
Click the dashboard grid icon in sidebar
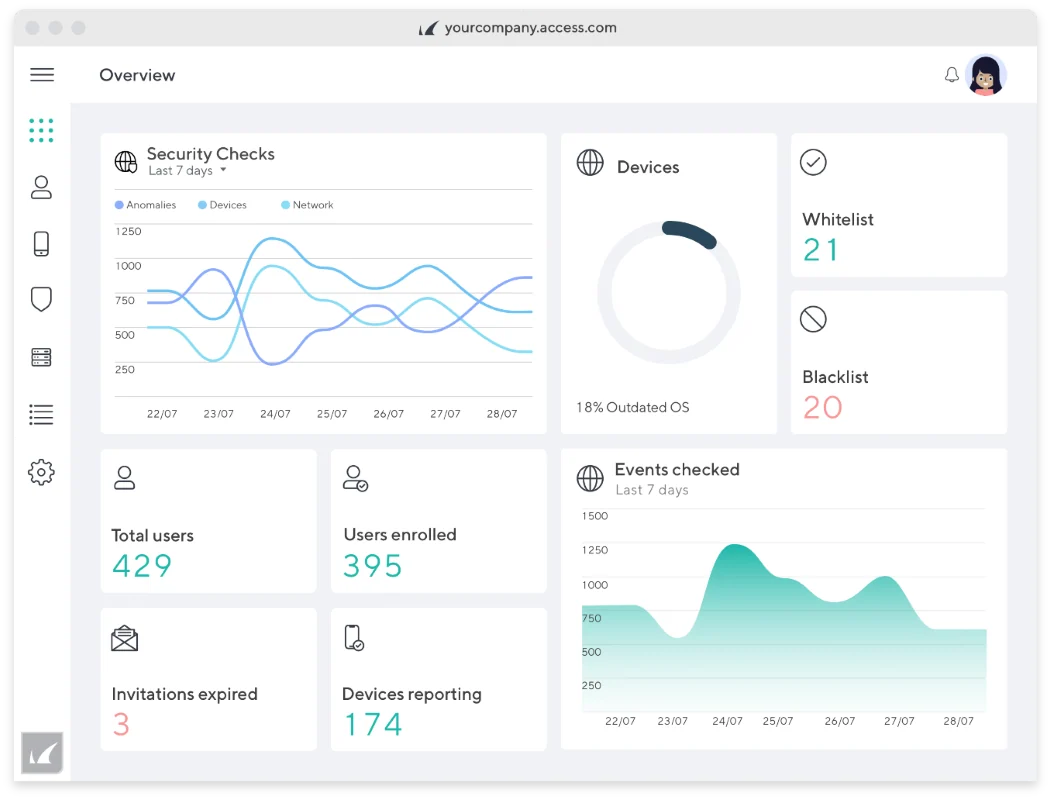41,130
